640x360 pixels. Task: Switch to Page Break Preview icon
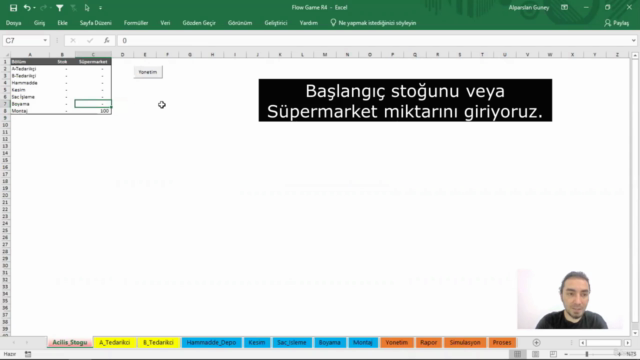[553, 354]
